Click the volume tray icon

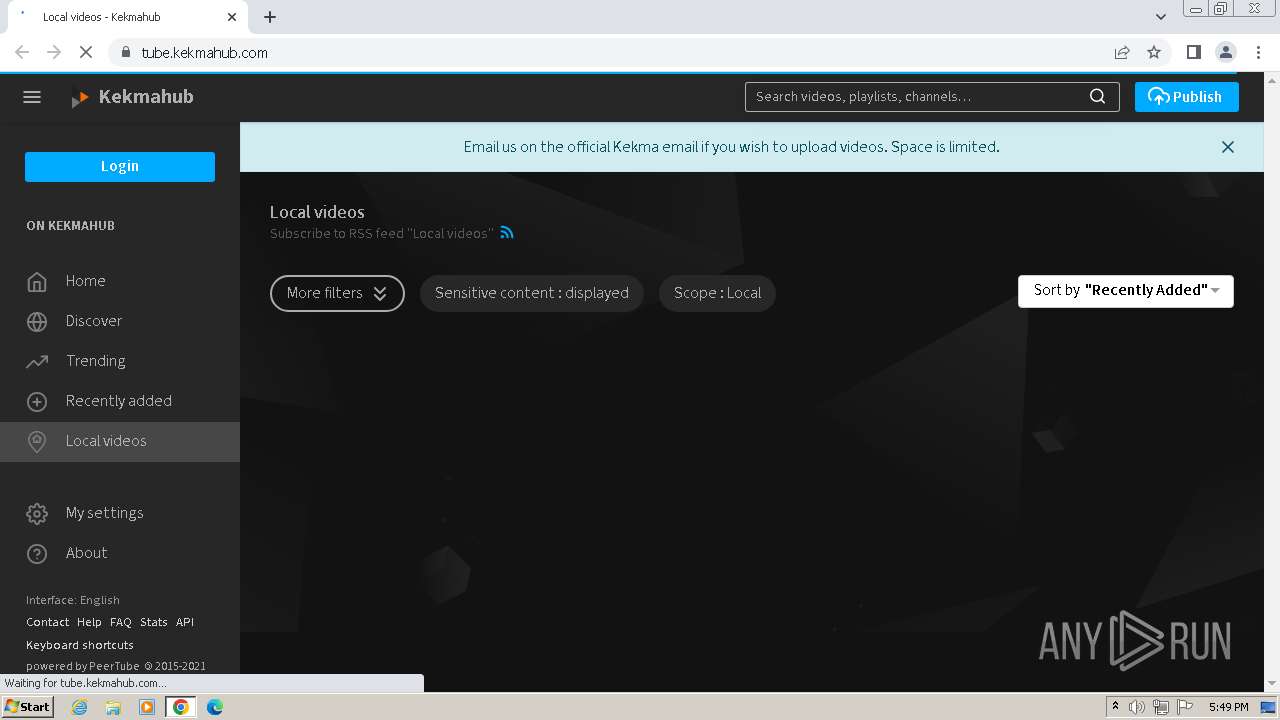[1137, 707]
